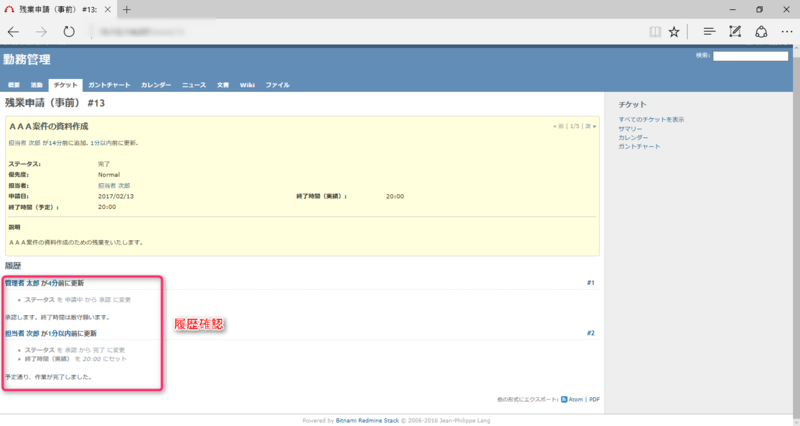Click the 1/5 position counter
Viewport: 800px width, 426px height.
(x=574, y=126)
